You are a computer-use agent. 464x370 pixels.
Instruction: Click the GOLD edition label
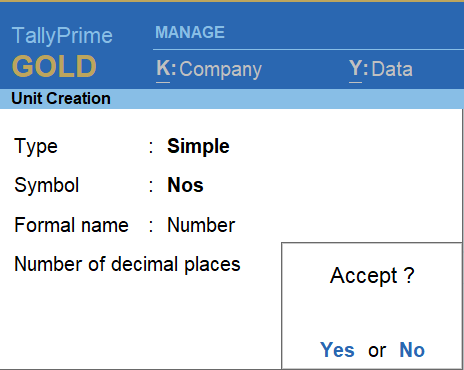[54, 66]
